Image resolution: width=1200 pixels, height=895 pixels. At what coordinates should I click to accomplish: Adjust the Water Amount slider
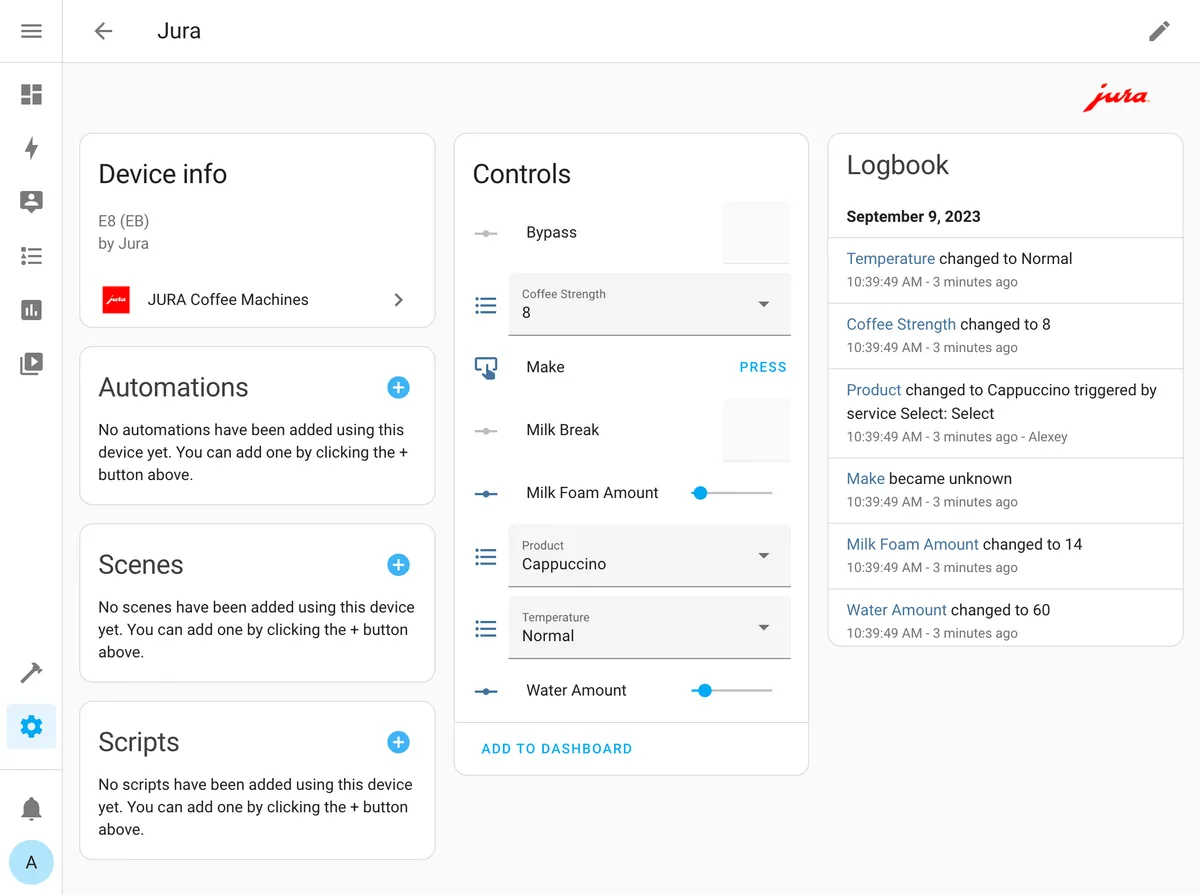(x=732, y=690)
